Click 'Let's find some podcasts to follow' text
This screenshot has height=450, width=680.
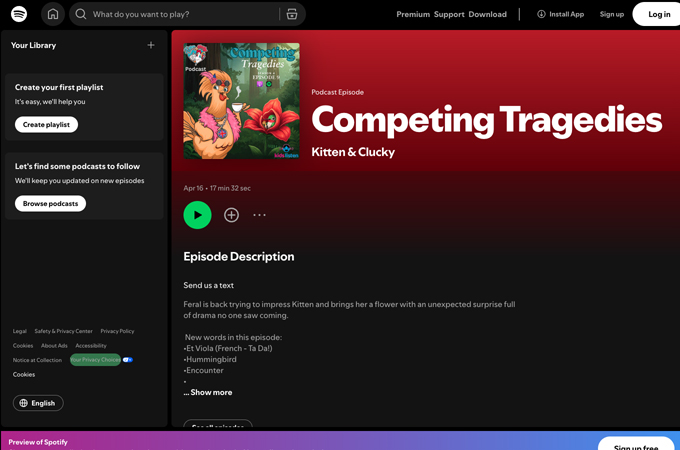pos(77,166)
